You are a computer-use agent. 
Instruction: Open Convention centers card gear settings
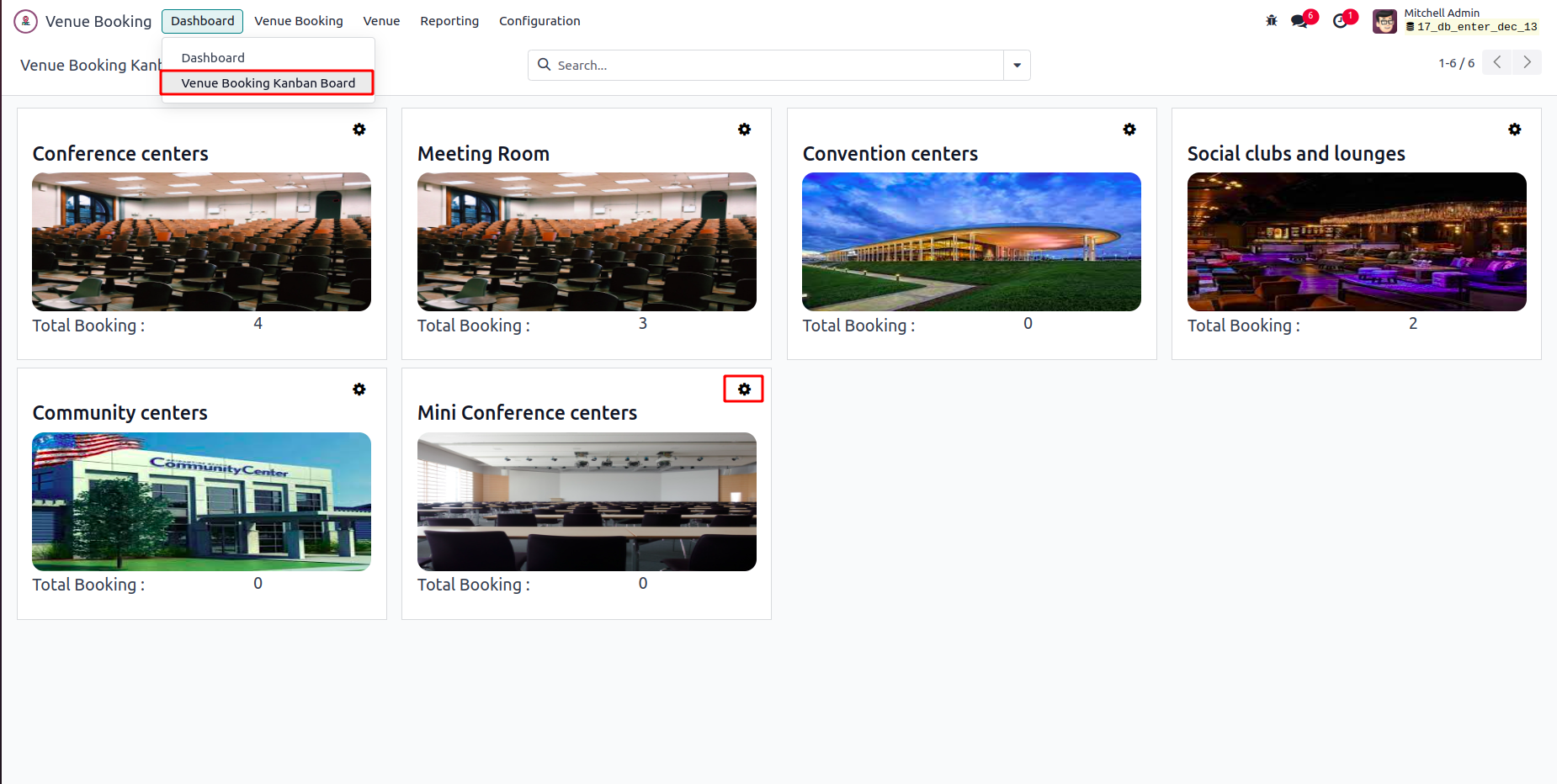[x=1129, y=130]
